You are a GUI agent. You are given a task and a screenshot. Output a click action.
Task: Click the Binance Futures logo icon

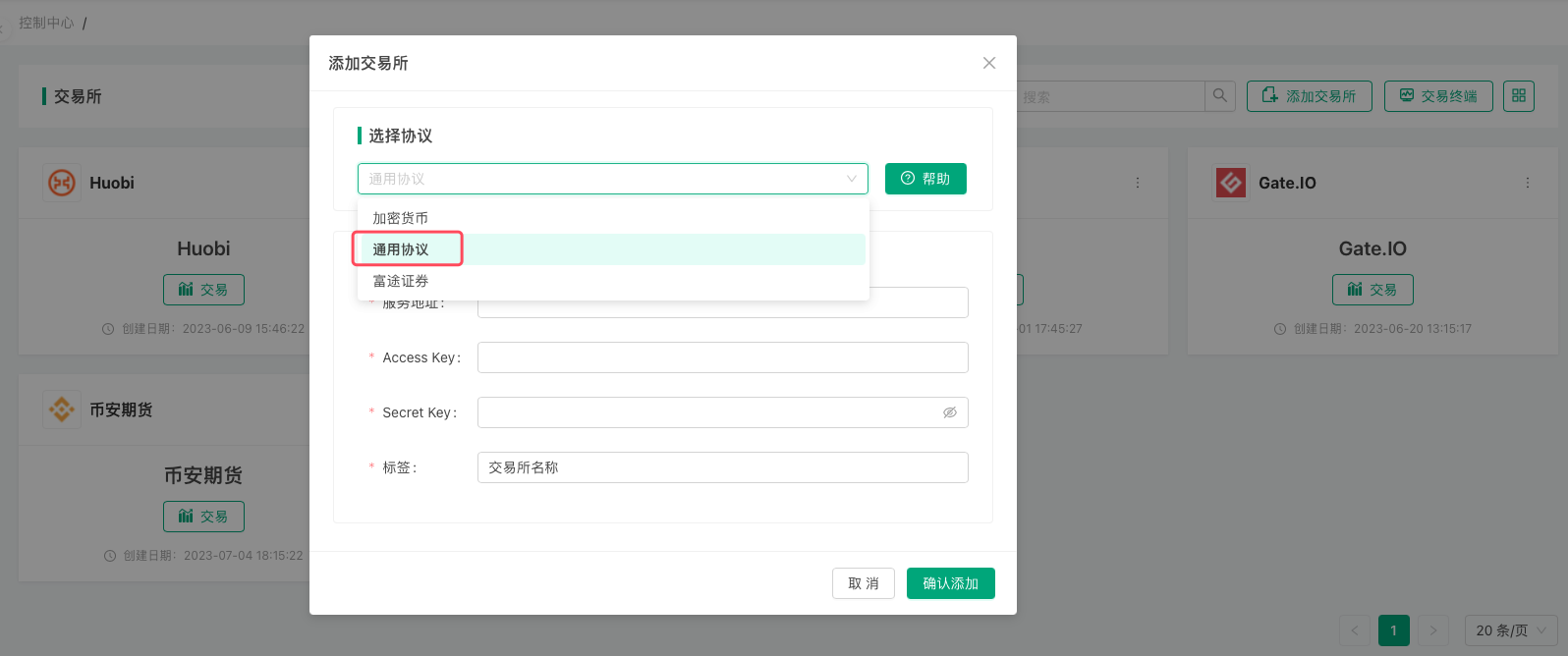click(62, 410)
